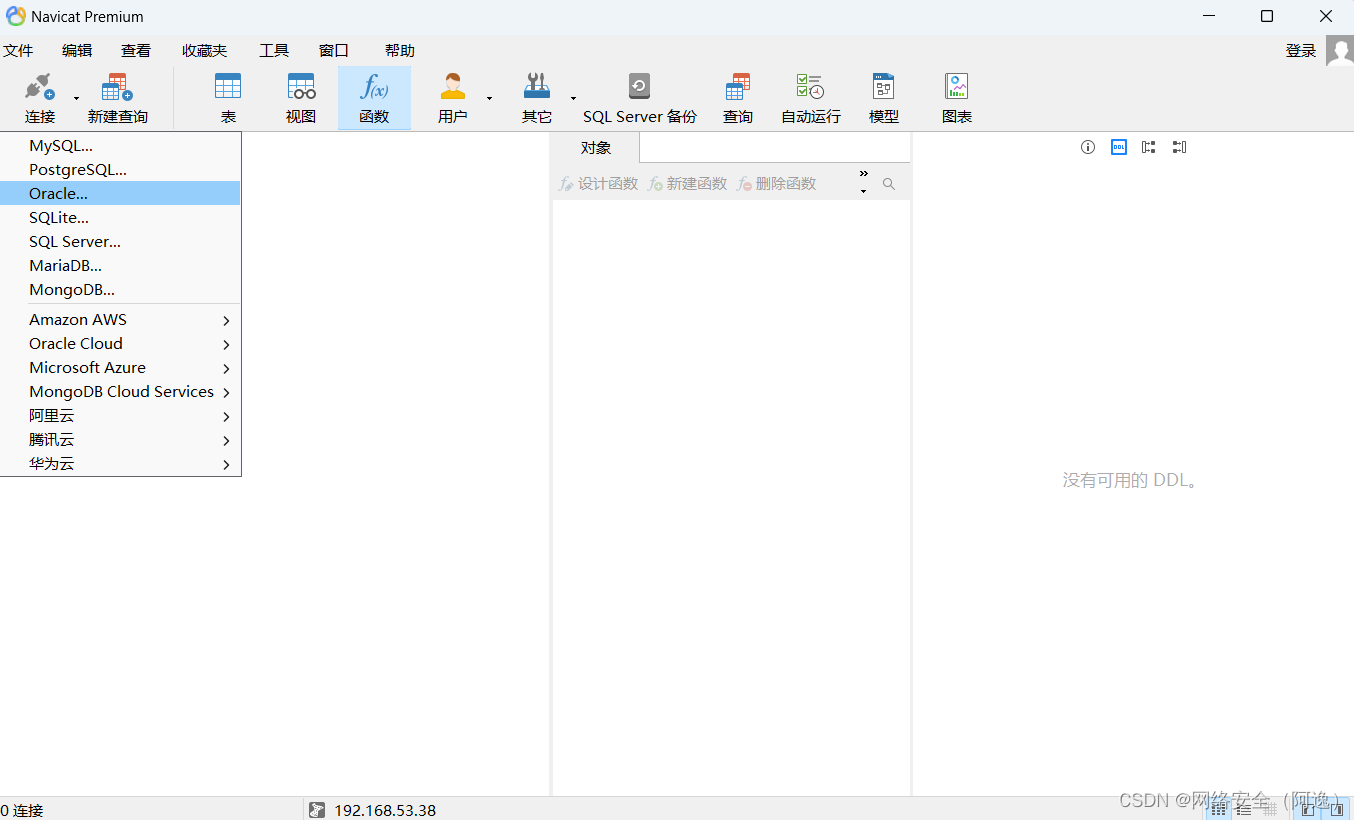Click the 192.168.53.38 status bar text
Image resolution: width=1354 pixels, height=820 pixels.
coord(385,811)
